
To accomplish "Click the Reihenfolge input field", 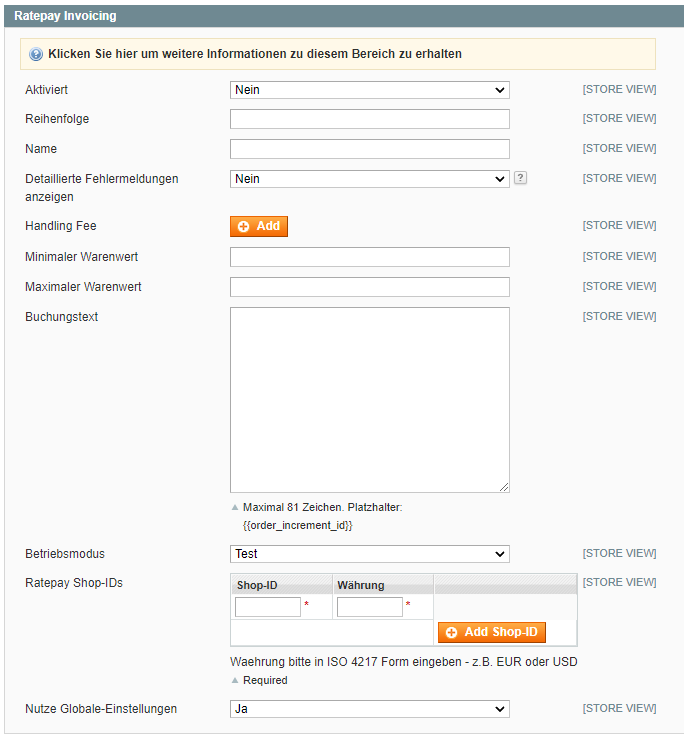I will click(370, 119).
